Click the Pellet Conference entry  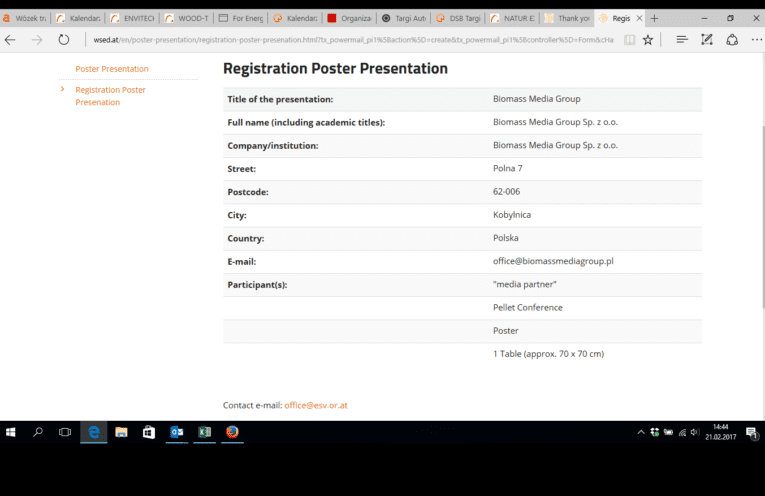pyautogui.click(x=527, y=308)
